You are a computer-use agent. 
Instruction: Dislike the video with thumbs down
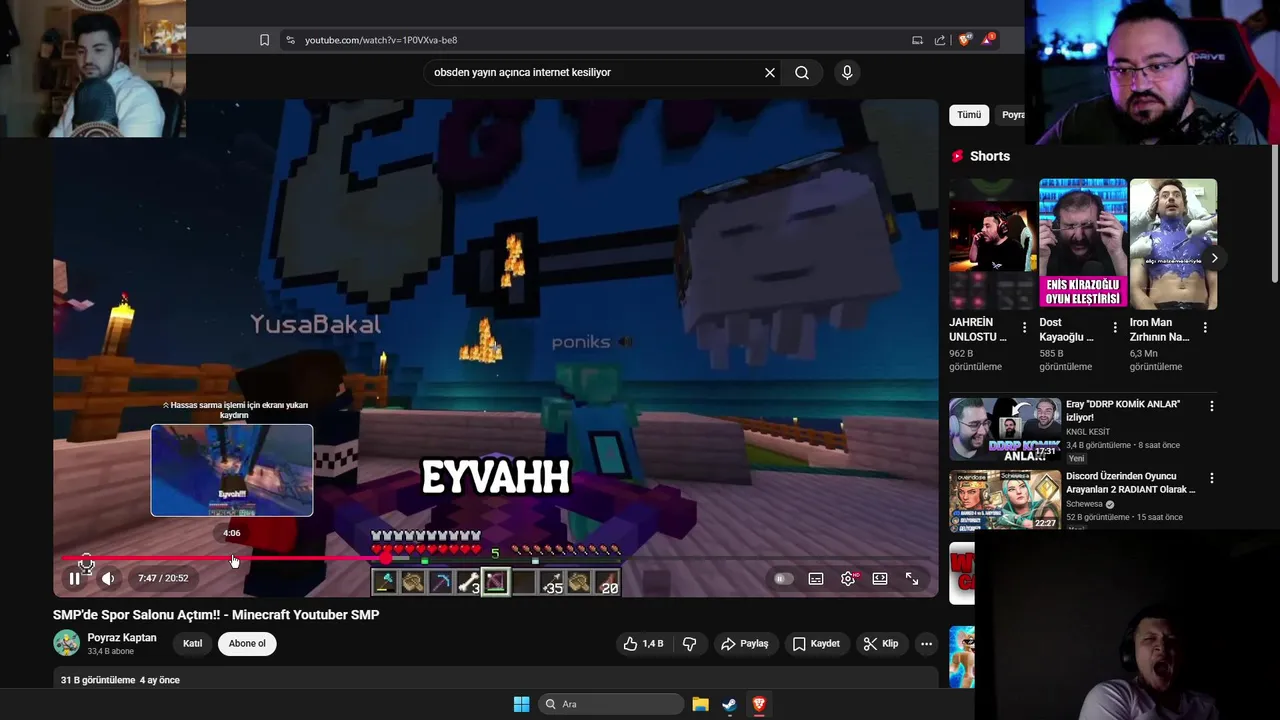point(689,644)
